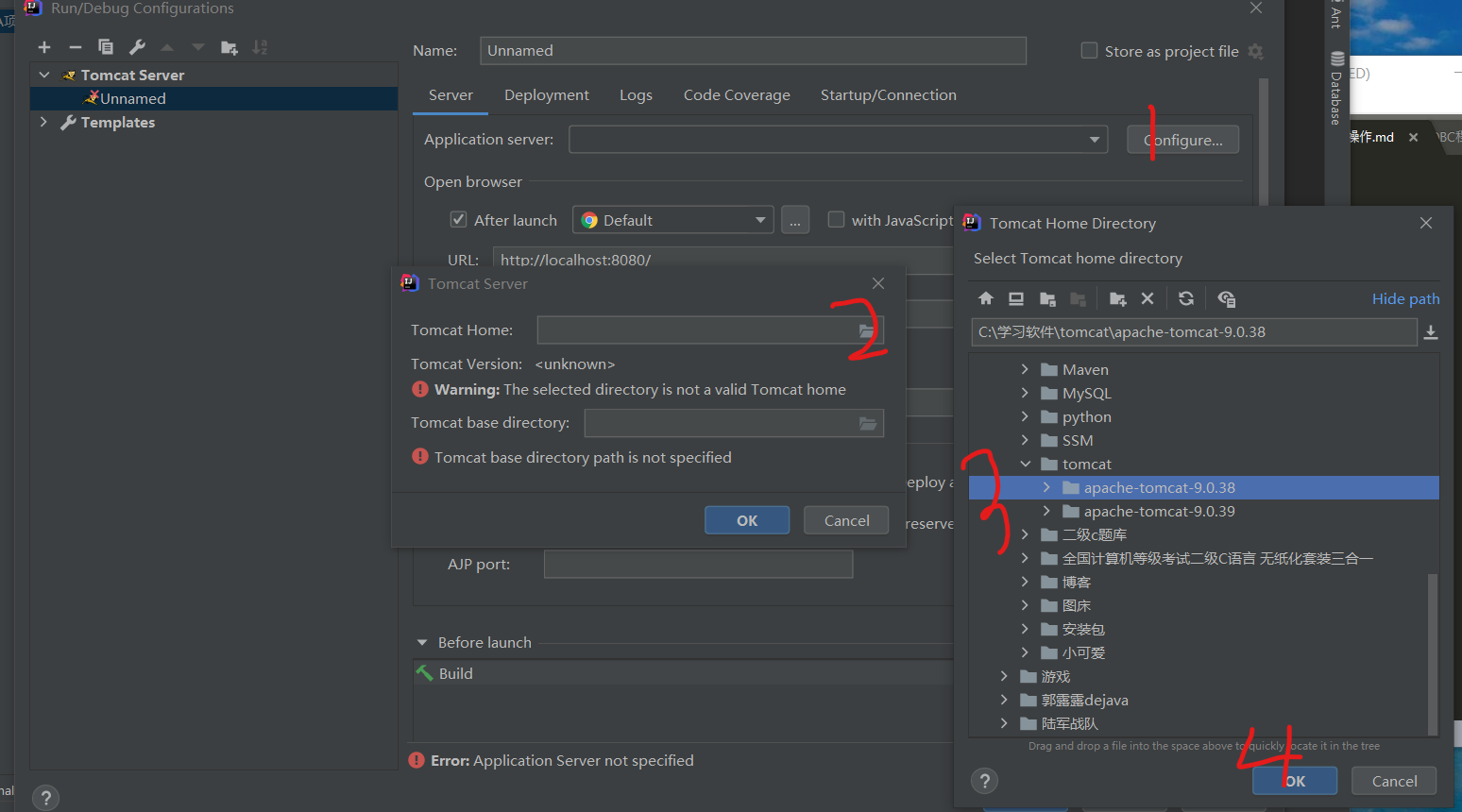This screenshot has height=812, width=1462.
Task: Open the Ant tool window sidebar
Action: pyautogui.click(x=1336, y=14)
